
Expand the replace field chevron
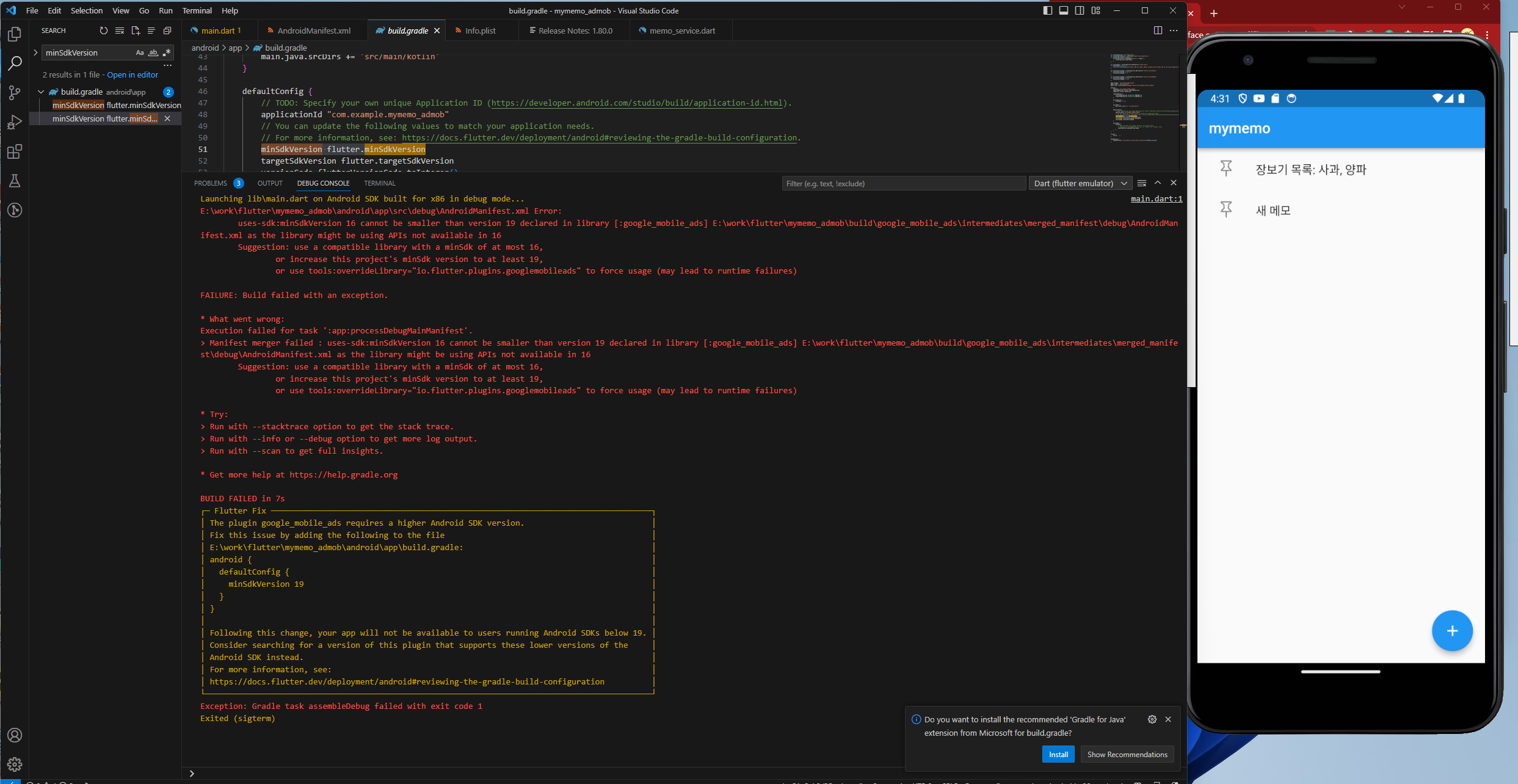pos(35,53)
